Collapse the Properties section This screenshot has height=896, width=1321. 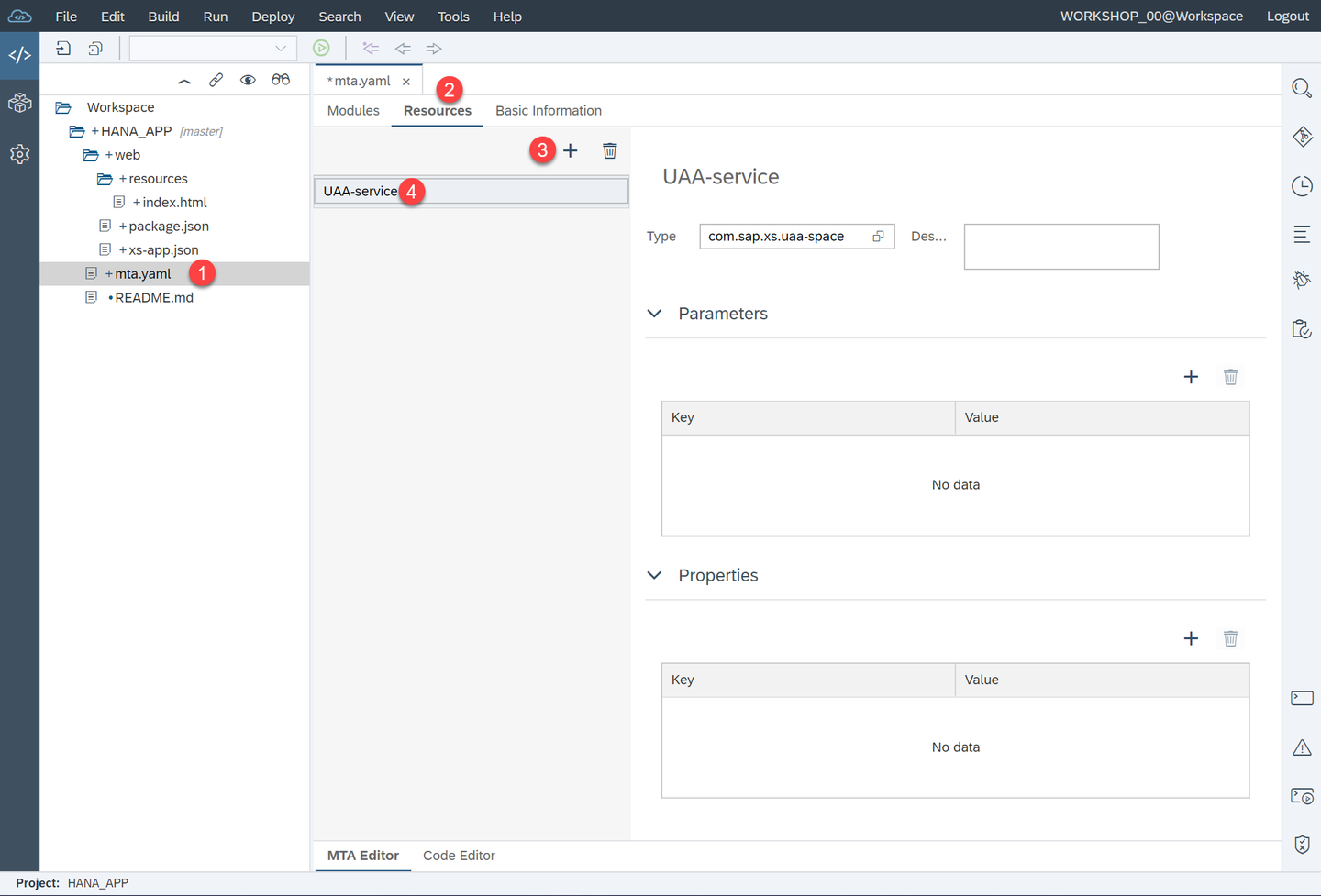(x=654, y=575)
